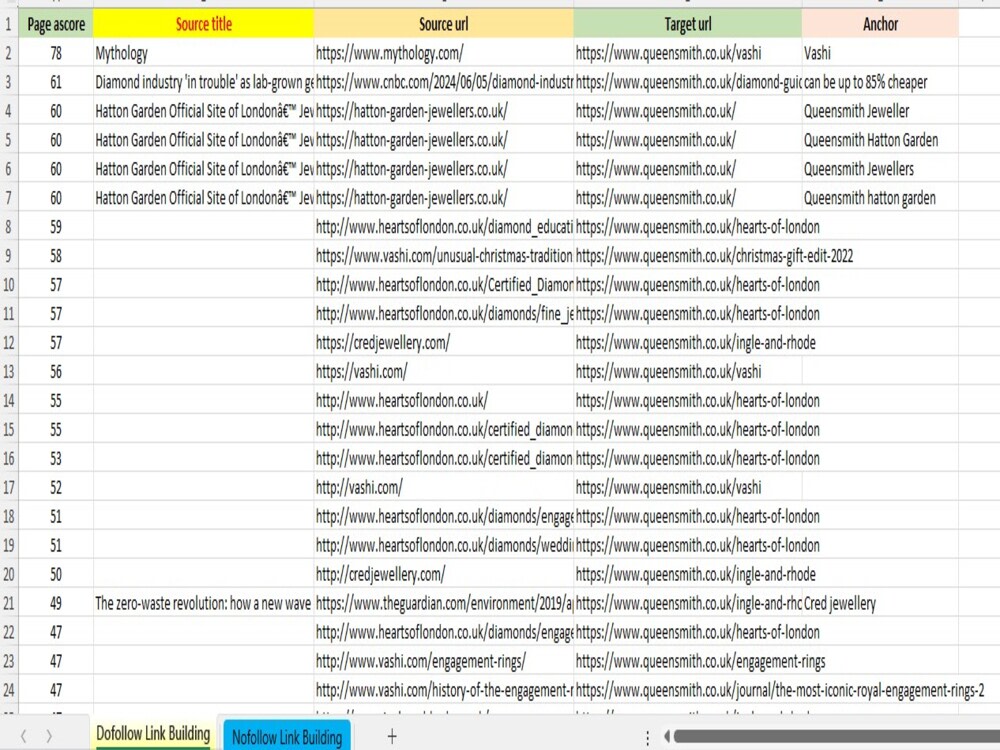Click the Queensmith Jeweller anchor cell

tap(880, 111)
